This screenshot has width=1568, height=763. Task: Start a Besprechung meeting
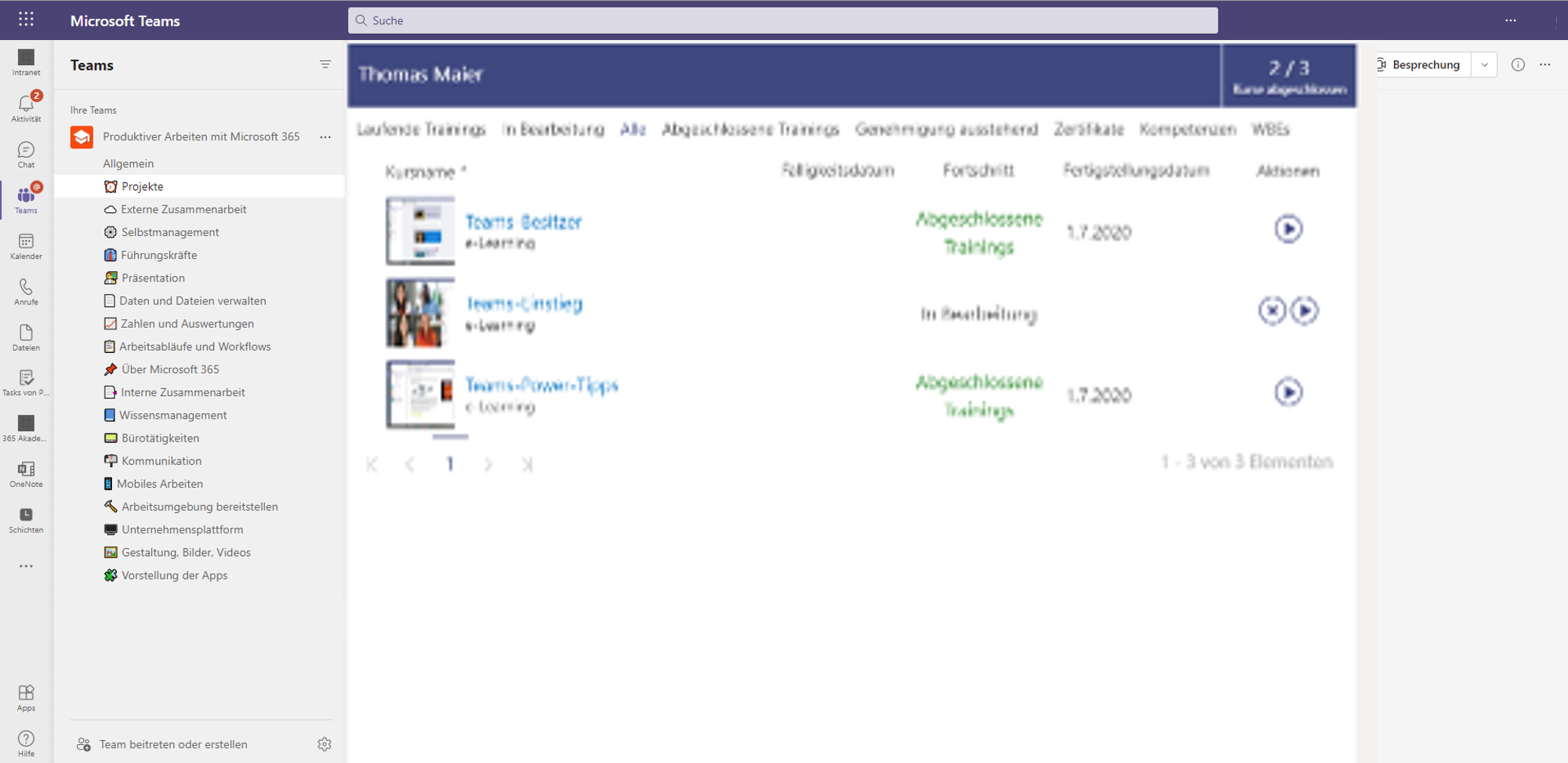(x=1425, y=64)
